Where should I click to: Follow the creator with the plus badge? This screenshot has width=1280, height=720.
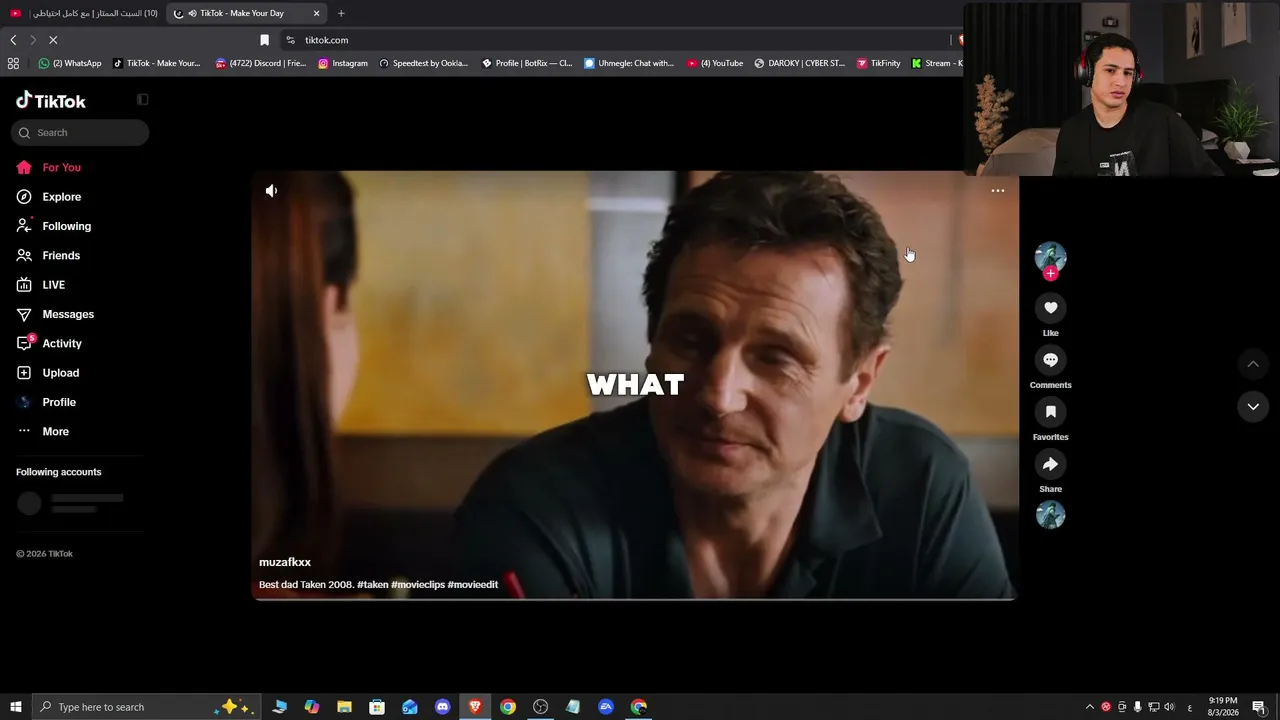(1050, 273)
